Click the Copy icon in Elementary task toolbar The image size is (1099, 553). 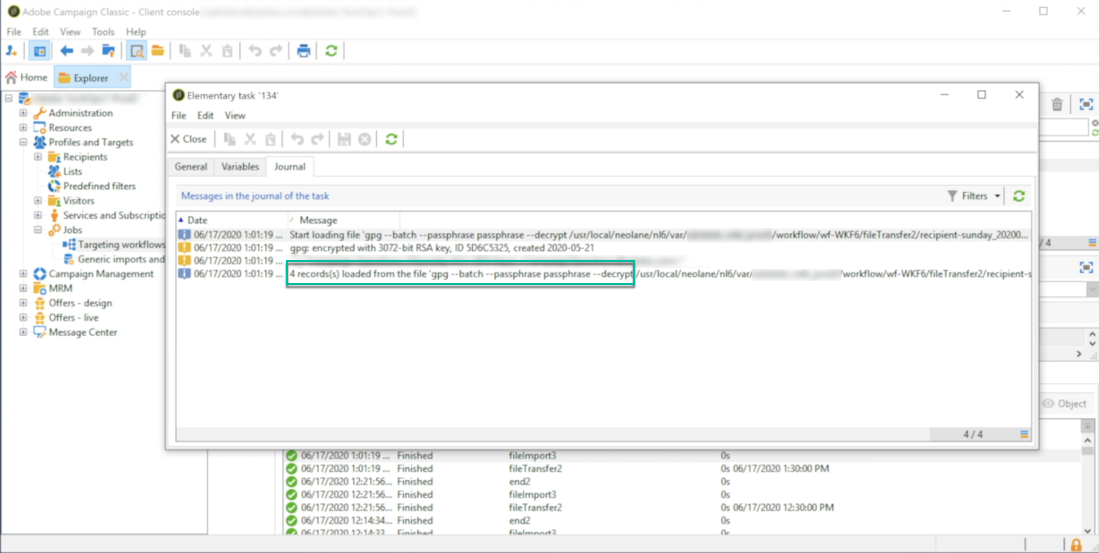pyautogui.click(x=229, y=139)
